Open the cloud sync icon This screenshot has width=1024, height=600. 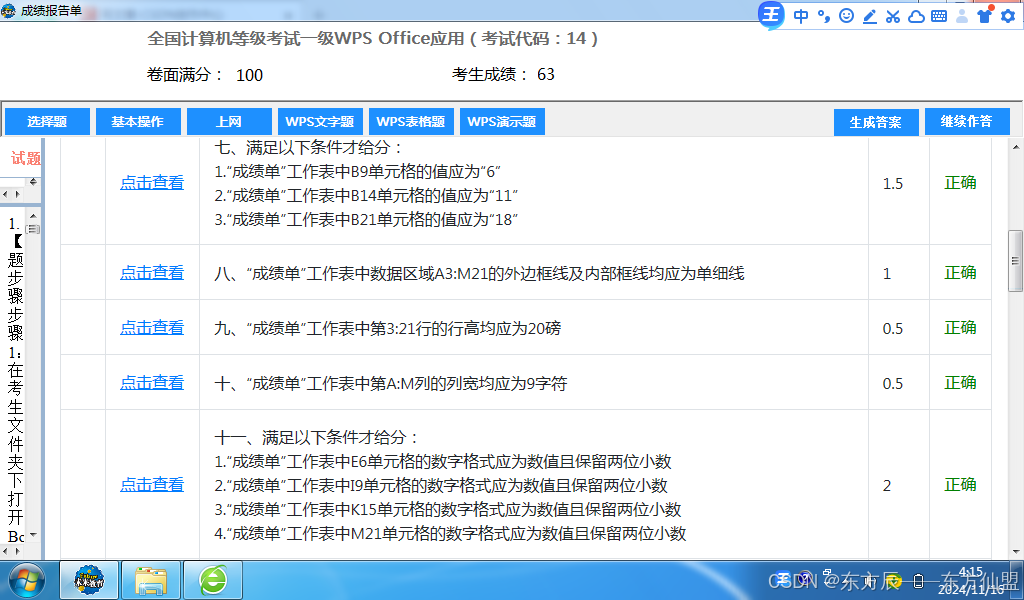916,16
